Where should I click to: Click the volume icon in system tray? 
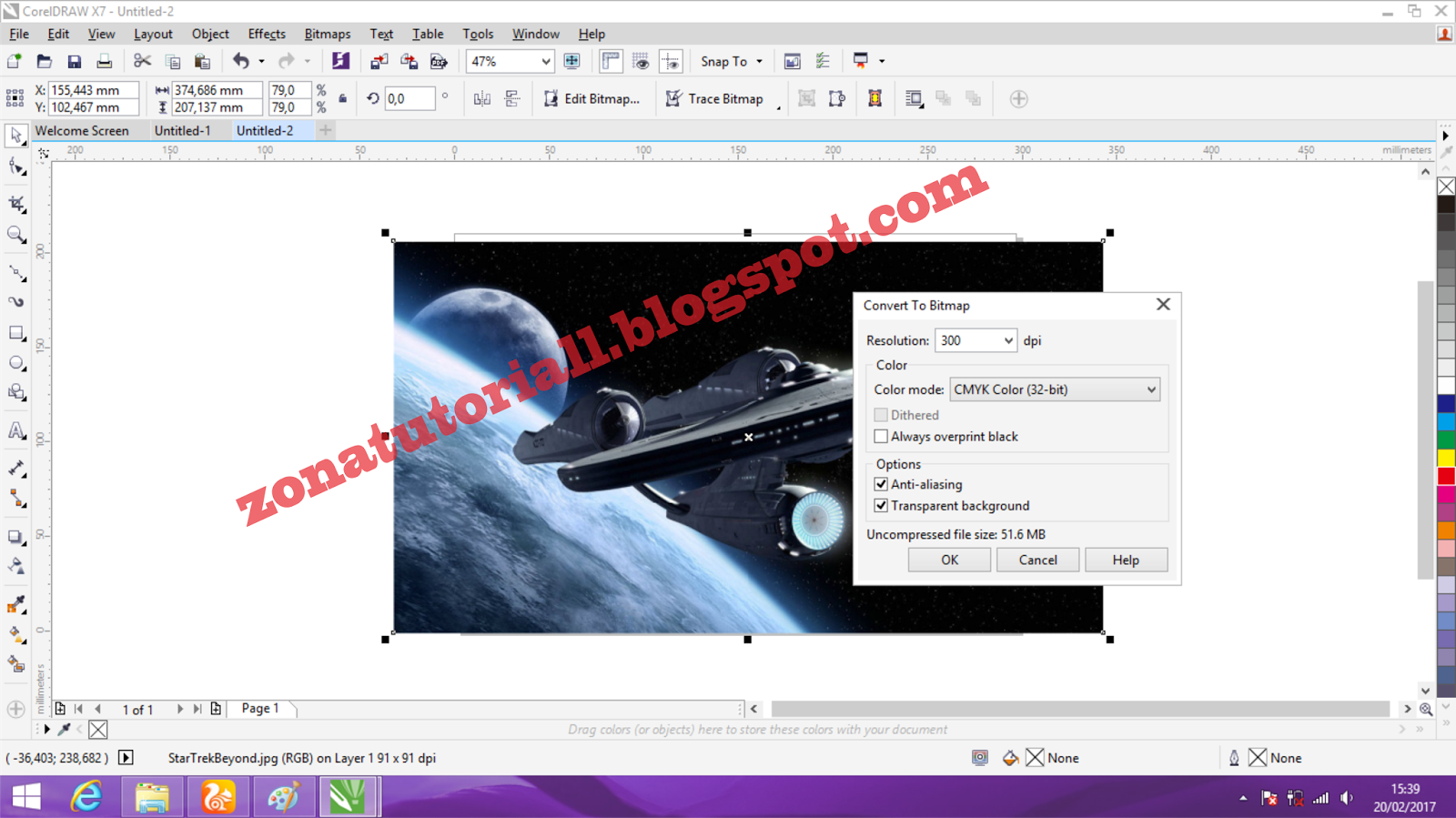click(x=1347, y=798)
